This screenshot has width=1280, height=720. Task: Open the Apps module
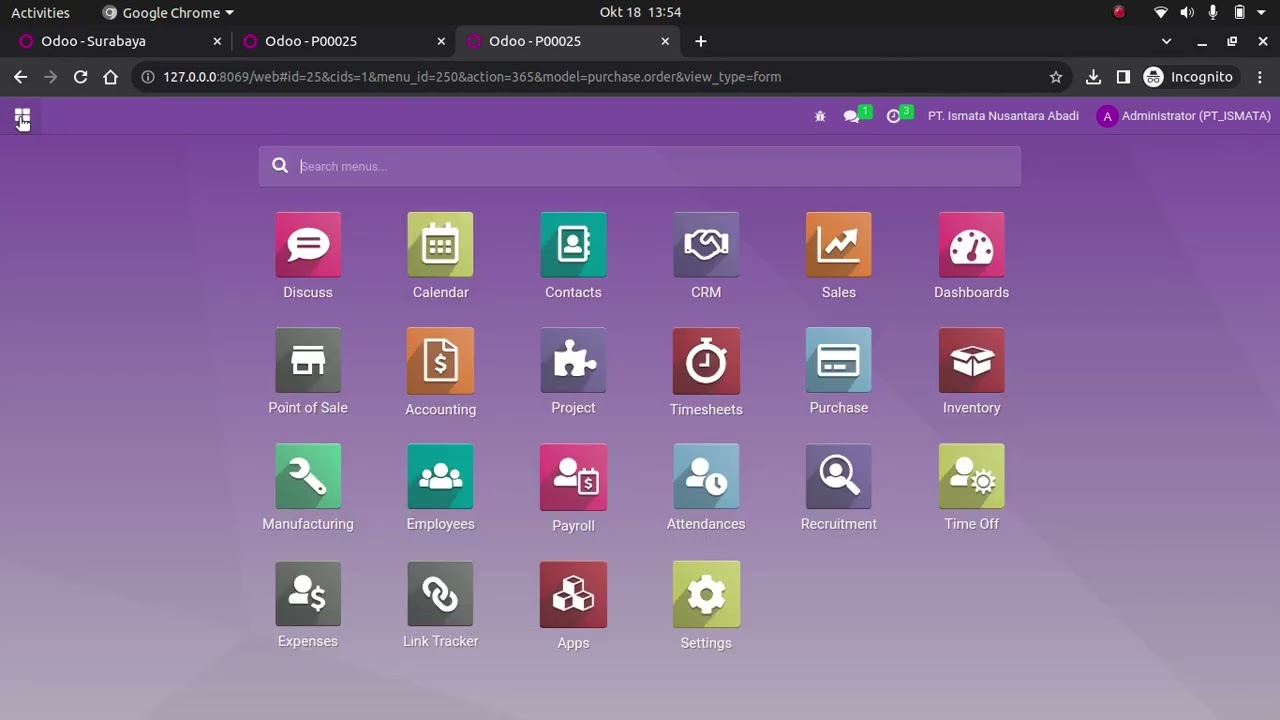pos(573,606)
